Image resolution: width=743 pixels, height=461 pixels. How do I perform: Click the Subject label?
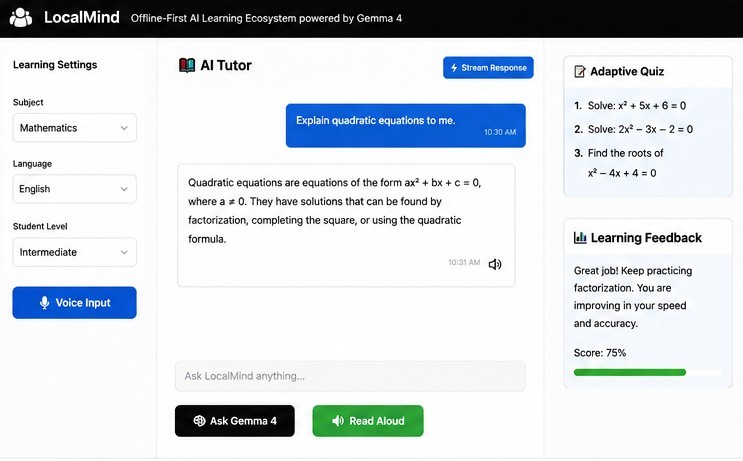pos(28,102)
